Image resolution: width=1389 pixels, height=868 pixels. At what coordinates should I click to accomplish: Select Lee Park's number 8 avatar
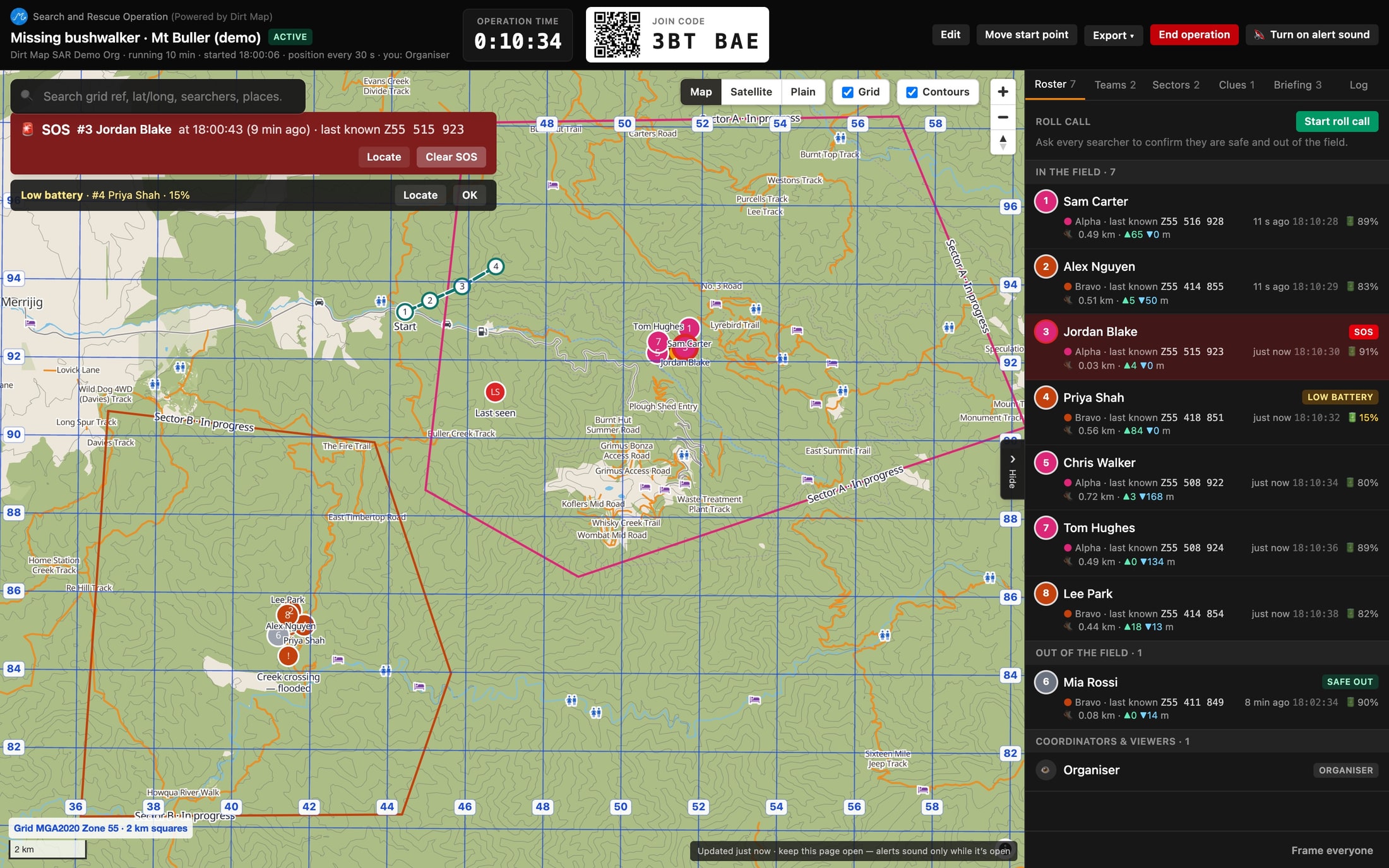click(1046, 593)
